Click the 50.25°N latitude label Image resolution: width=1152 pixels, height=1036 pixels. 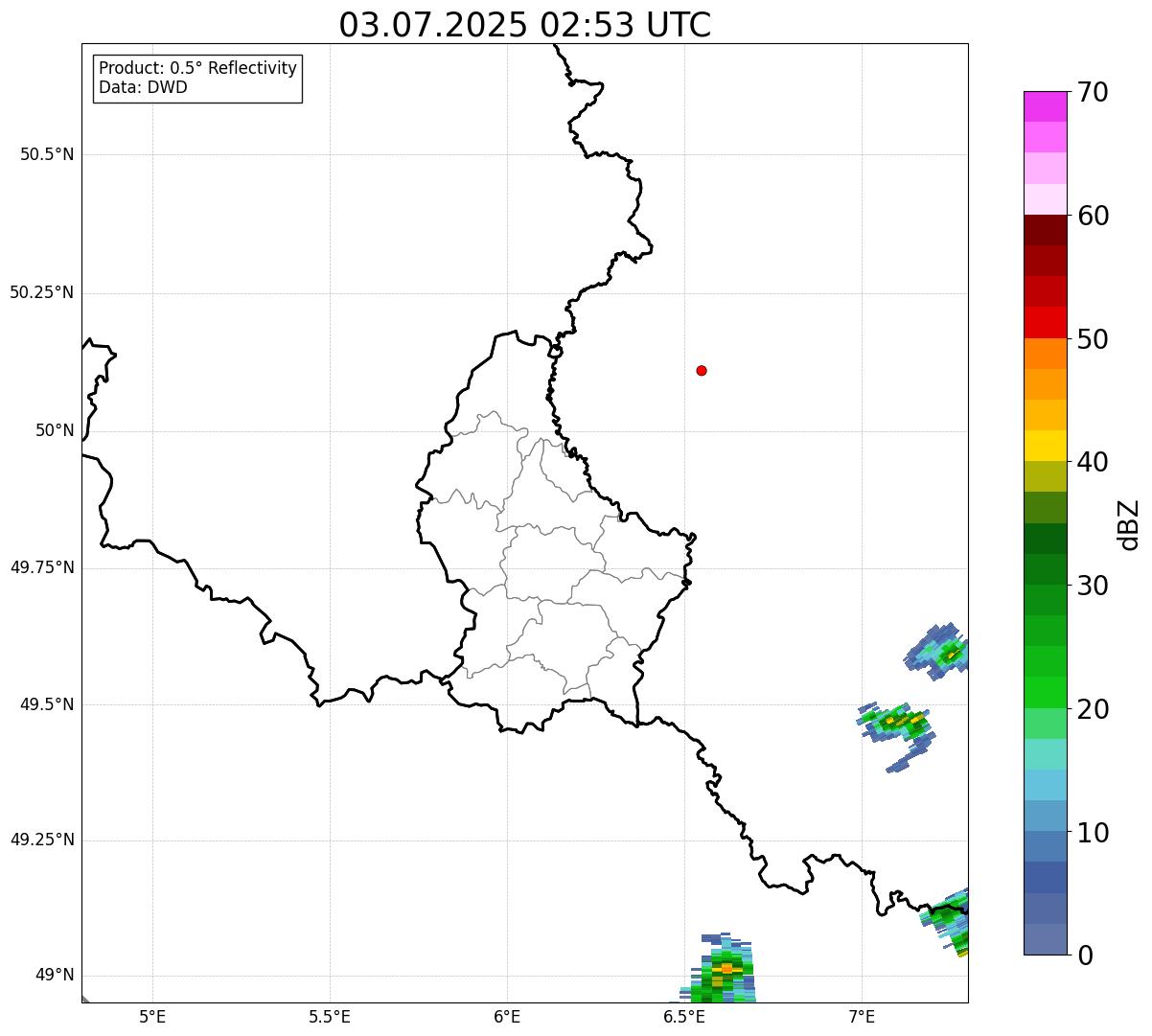click(42, 292)
